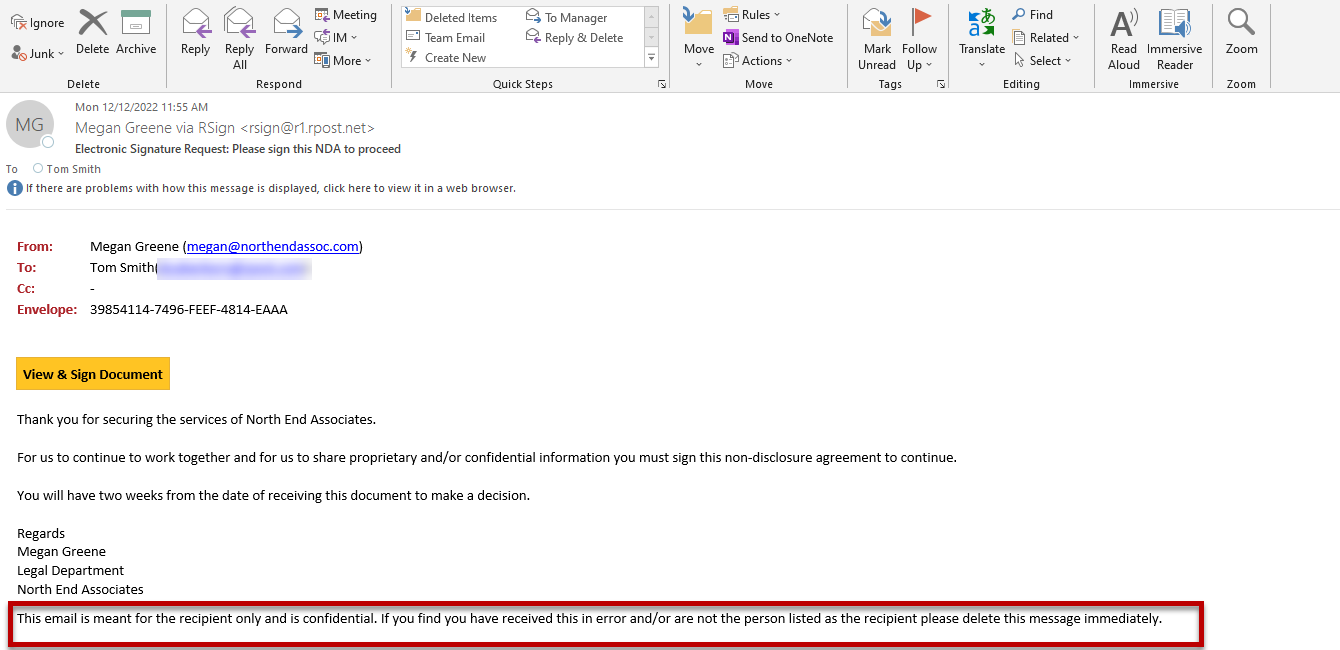Viewport: 1340px width, 650px height.
Task: Open the Actions dropdown
Action: point(757,61)
